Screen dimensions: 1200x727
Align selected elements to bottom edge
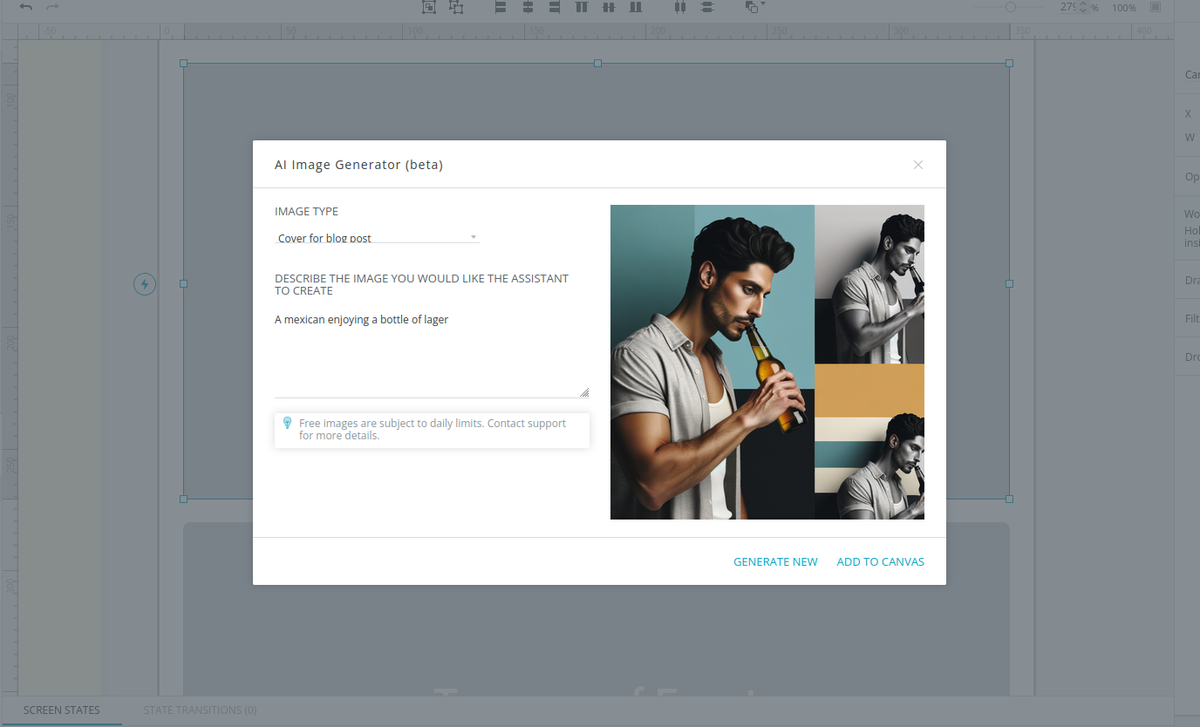pyautogui.click(x=634, y=7)
